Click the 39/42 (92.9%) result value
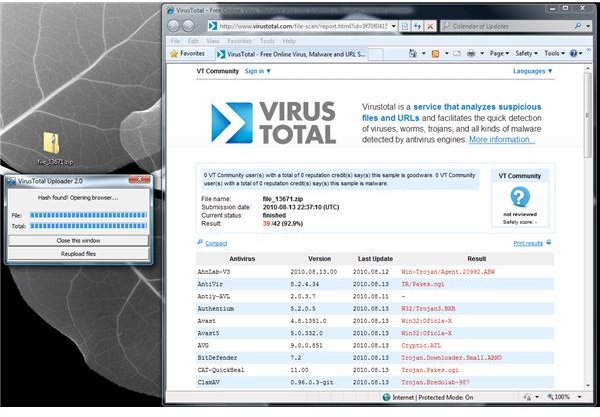The height and width of the screenshot is (417, 600). click(x=283, y=223)
